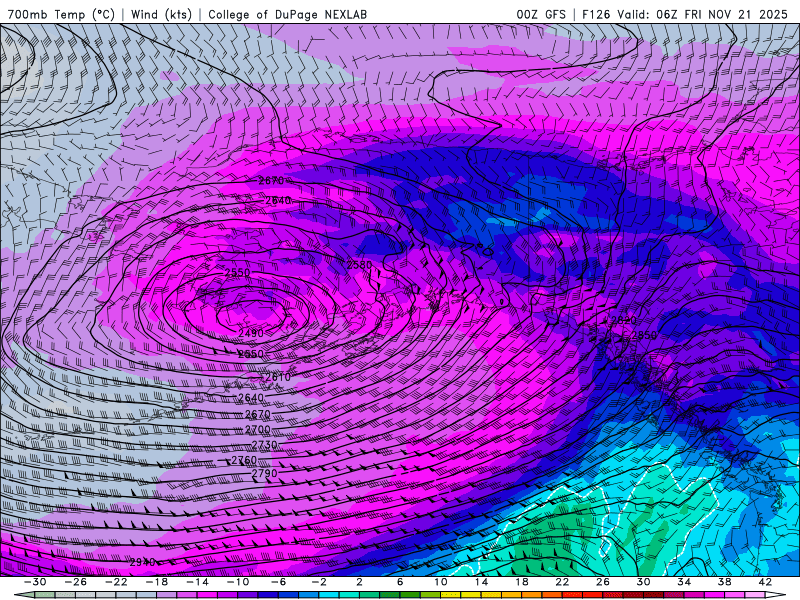Click the 2940 height contour label
The height and width of the screenshot is (600, 800).
coord(142,562)
